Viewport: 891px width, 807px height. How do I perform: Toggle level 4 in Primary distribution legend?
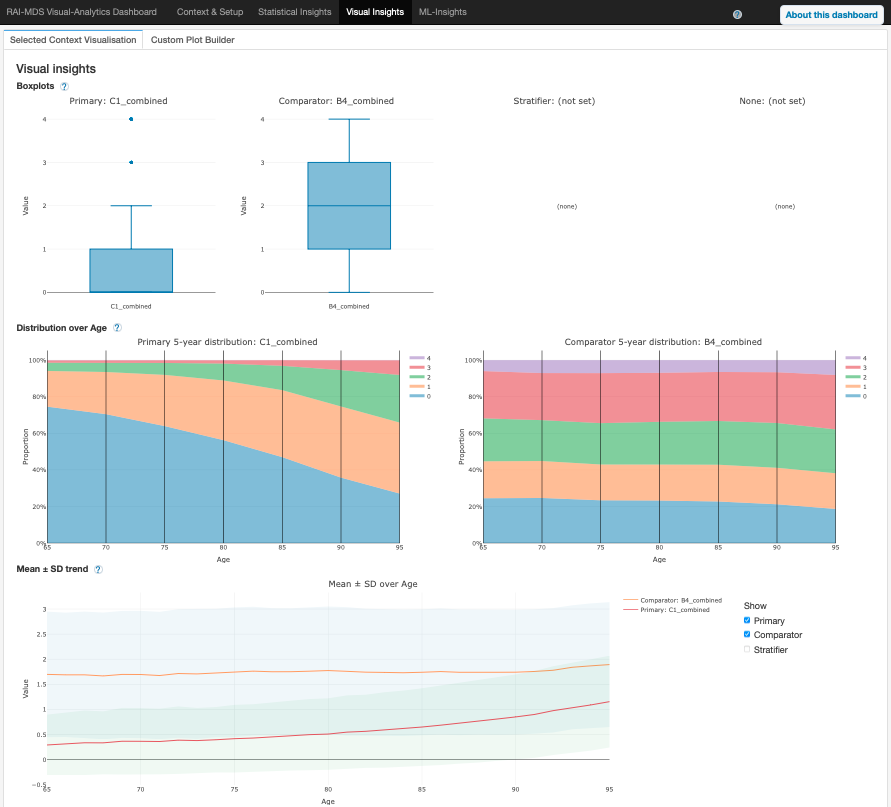click(x=420, y=358)
